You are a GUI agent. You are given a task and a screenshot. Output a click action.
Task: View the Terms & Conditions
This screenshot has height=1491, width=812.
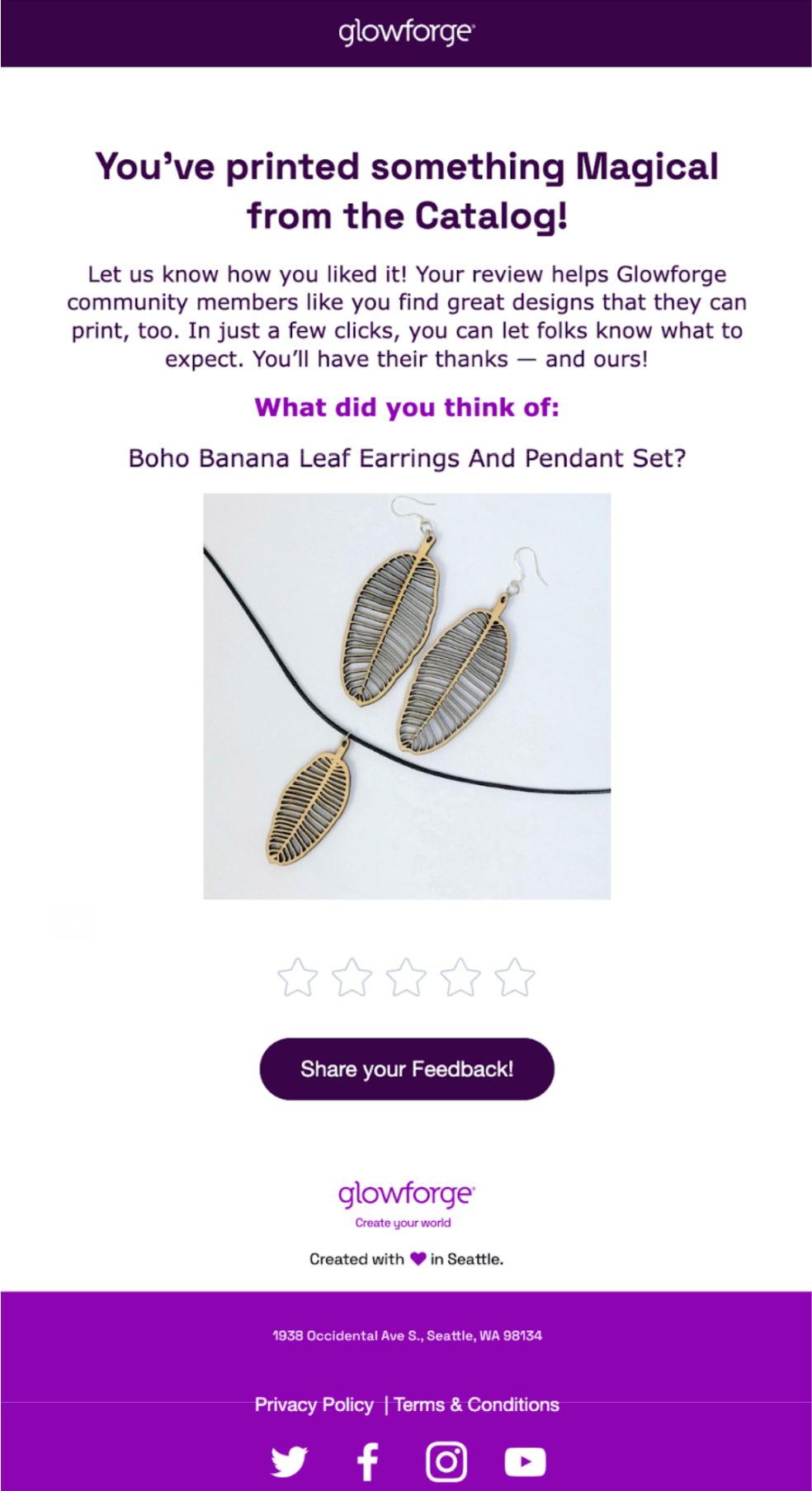(477, 1404)
